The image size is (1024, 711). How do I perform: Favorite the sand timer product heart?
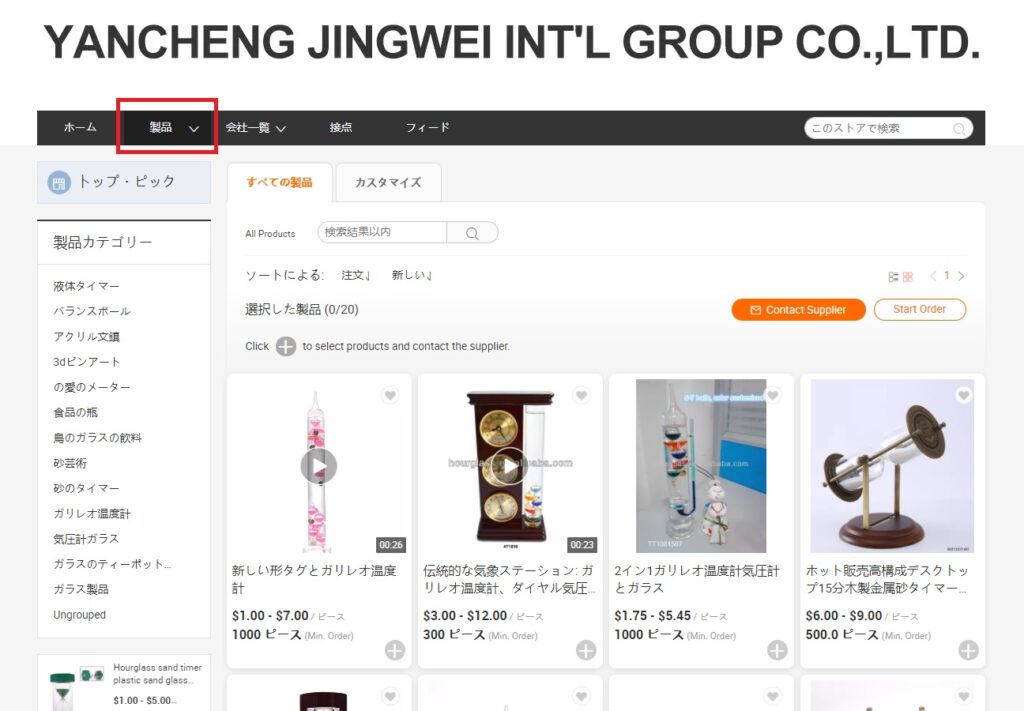[963, 395]
